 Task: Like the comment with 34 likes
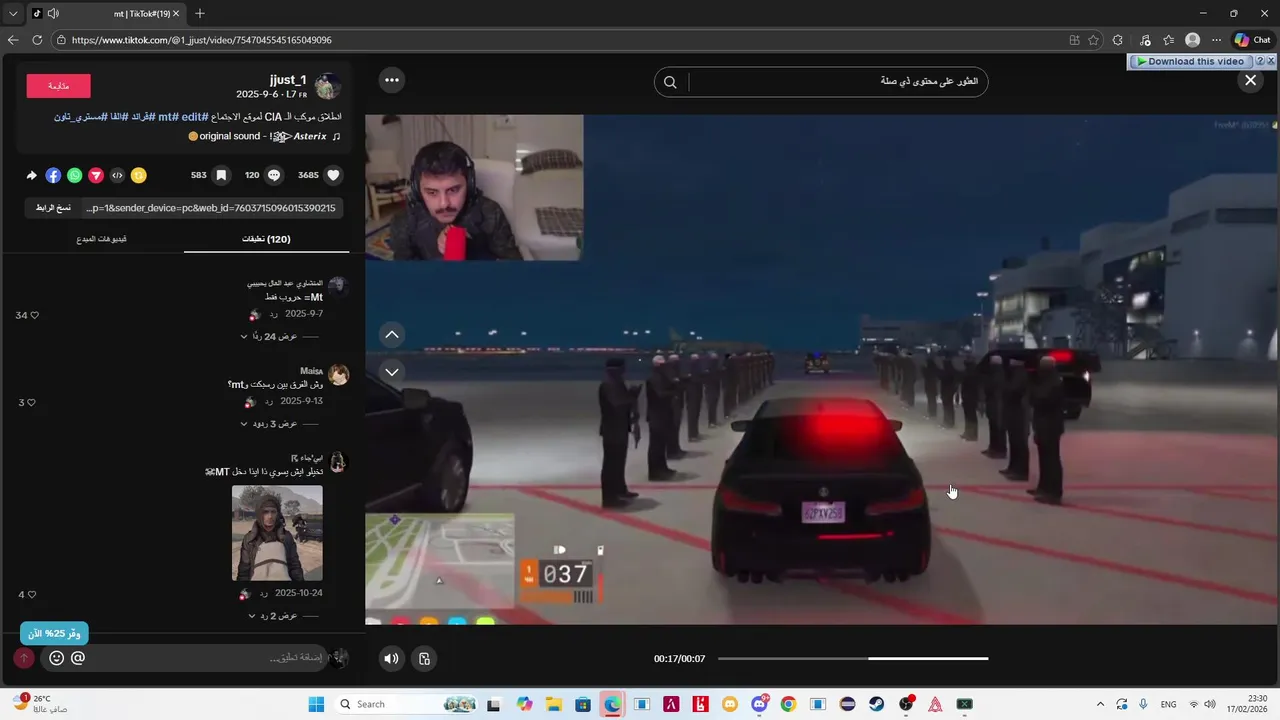pyautogui.click(x=34, y=315)
